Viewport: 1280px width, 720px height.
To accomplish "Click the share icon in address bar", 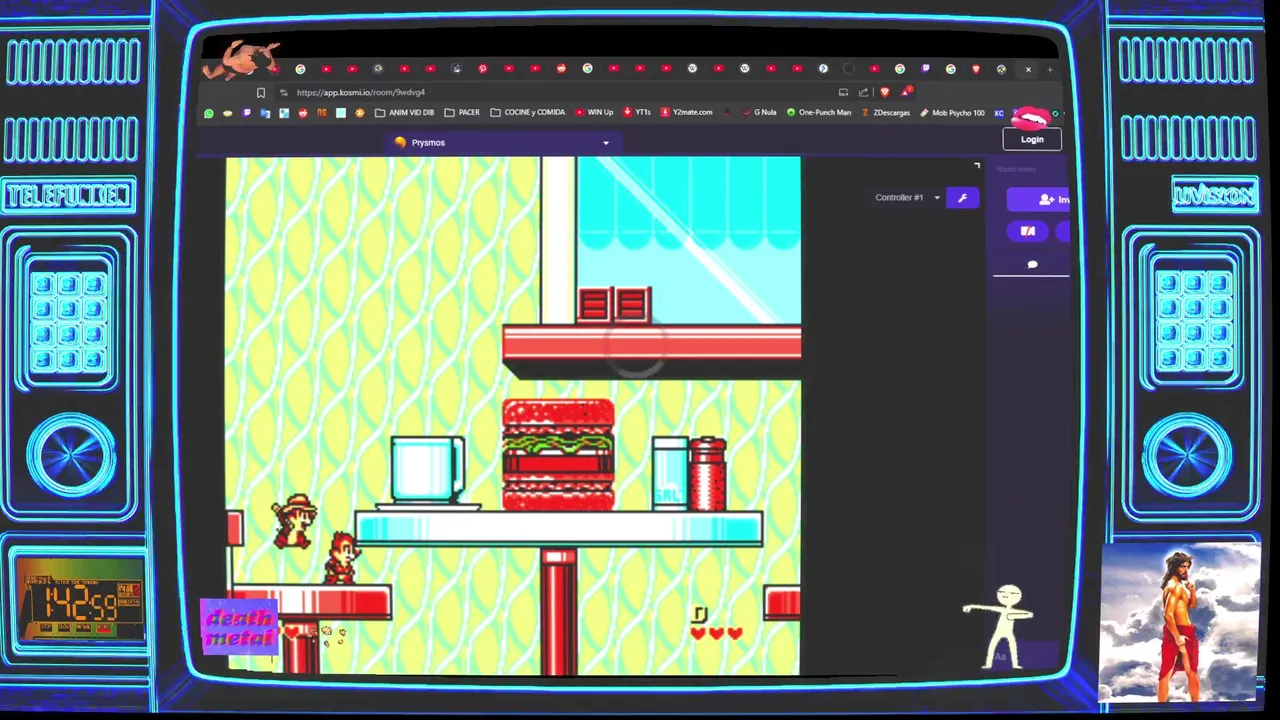I will coord(863,93).
